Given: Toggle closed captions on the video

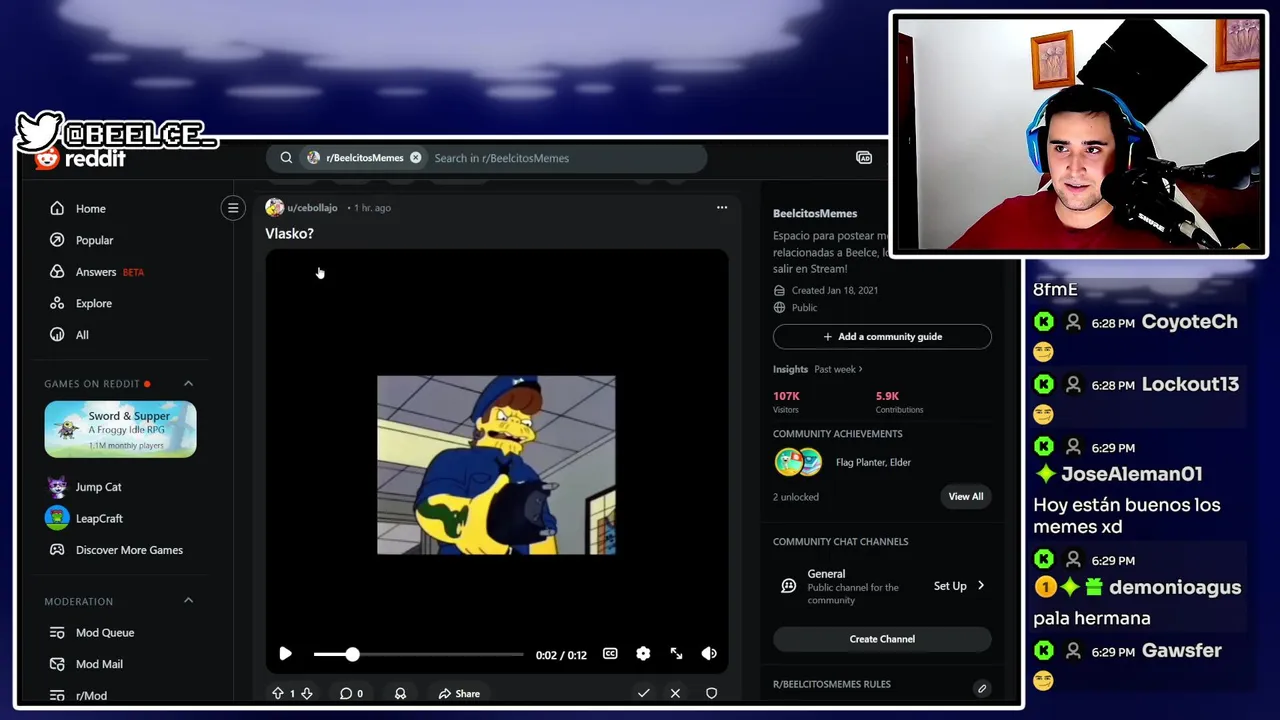Looking at the screenshot, I should [x=610, y=654].
